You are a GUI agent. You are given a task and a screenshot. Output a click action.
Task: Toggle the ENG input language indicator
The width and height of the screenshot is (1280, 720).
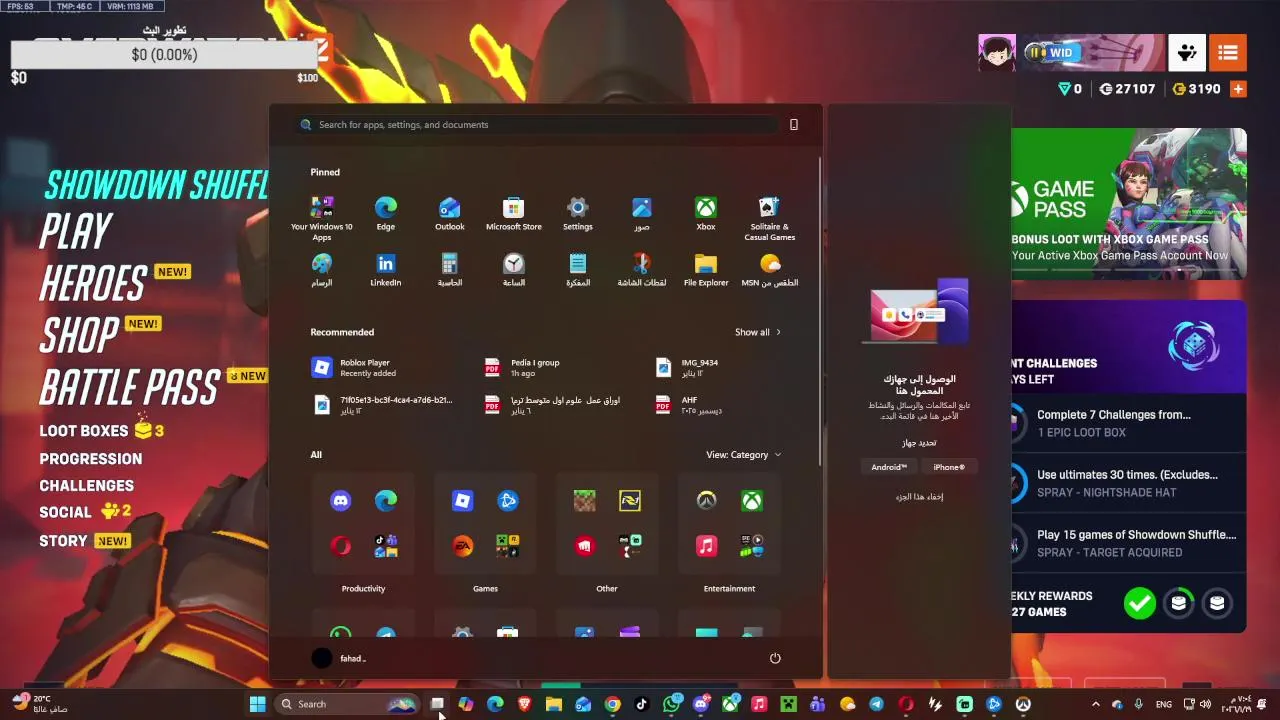pos(1164,704)
